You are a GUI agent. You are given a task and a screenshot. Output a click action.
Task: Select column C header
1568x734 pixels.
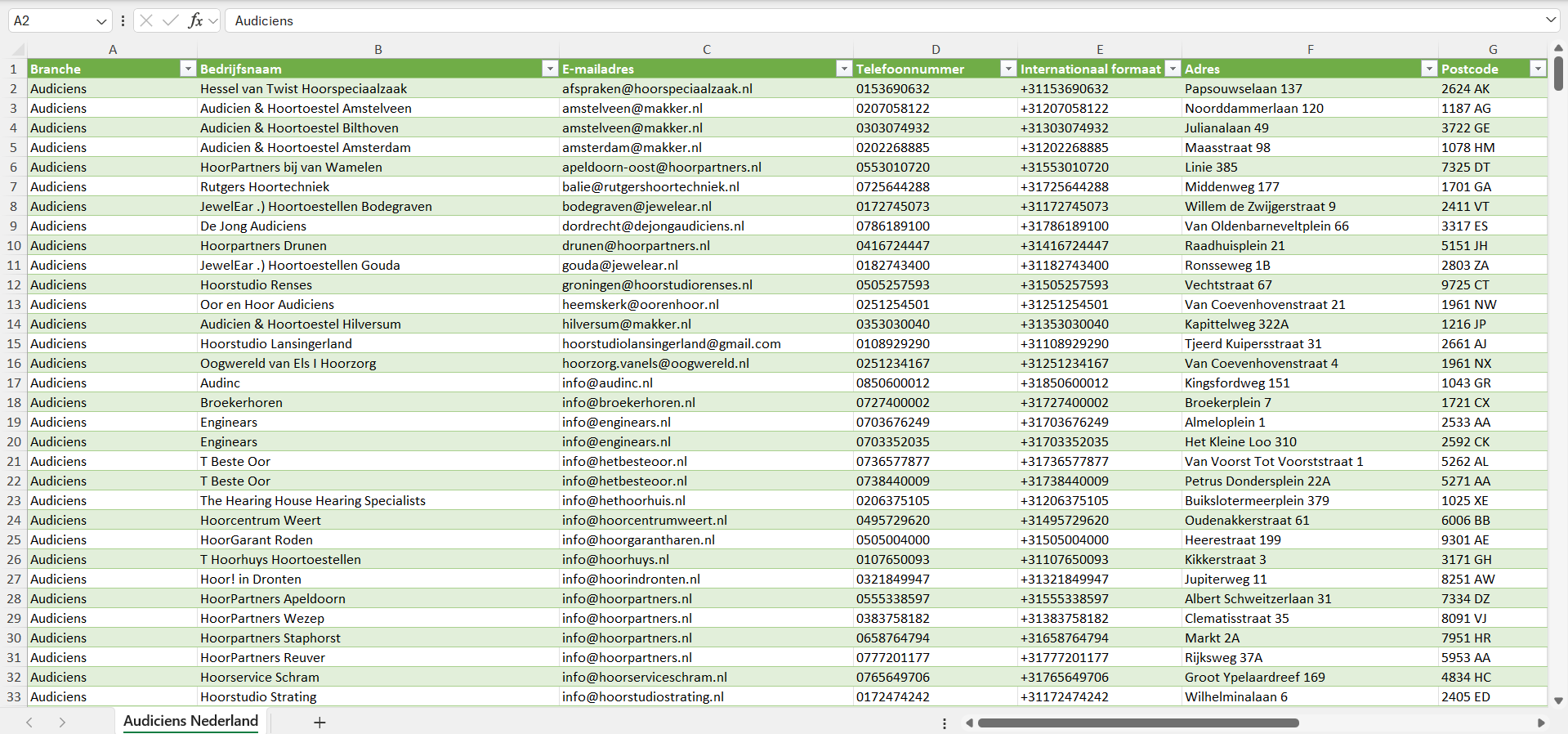(706, 50)
